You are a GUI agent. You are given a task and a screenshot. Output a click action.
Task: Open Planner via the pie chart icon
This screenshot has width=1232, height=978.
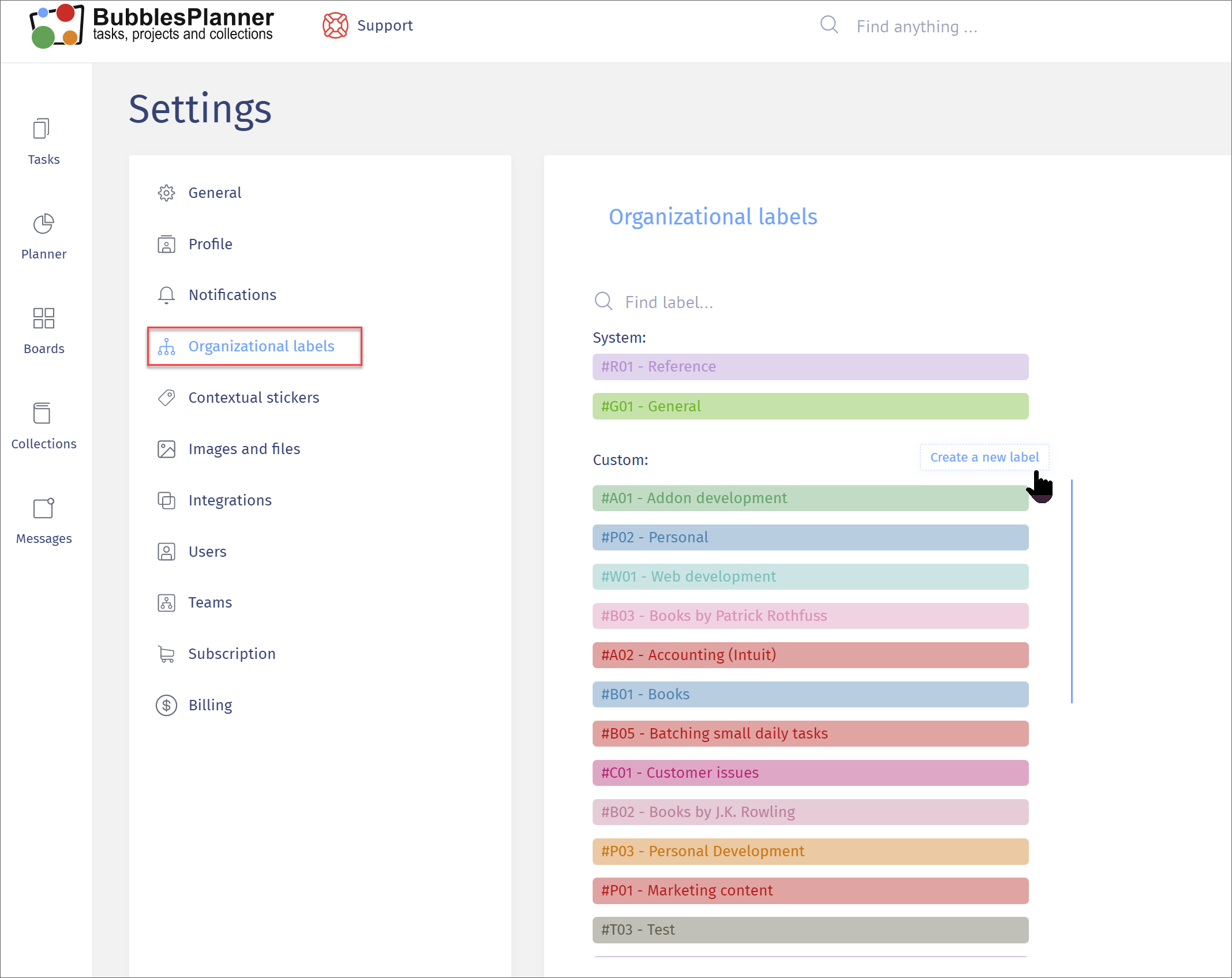(x=43, y=223)
